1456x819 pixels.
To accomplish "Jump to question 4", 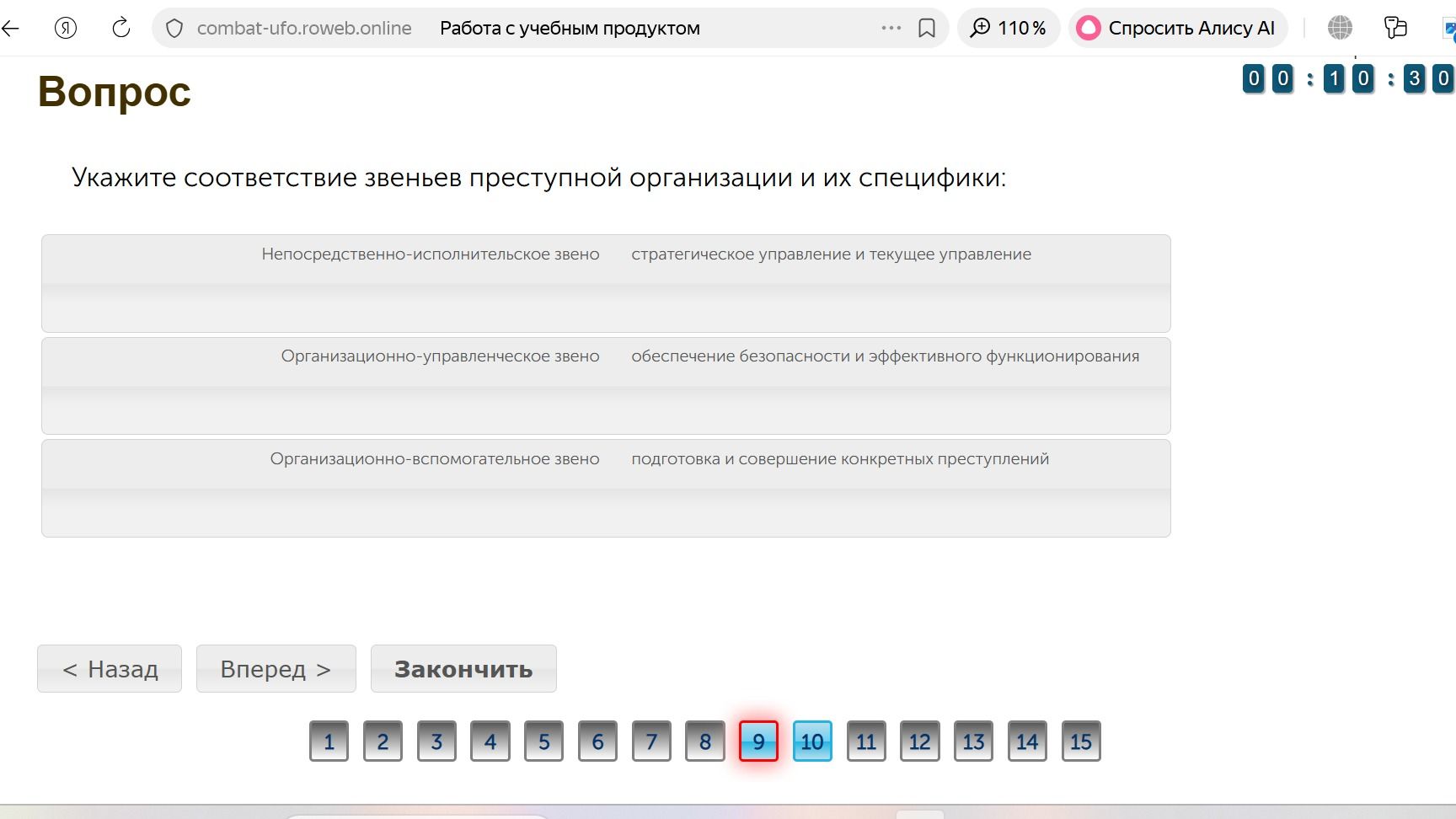I will coord(490,741).
